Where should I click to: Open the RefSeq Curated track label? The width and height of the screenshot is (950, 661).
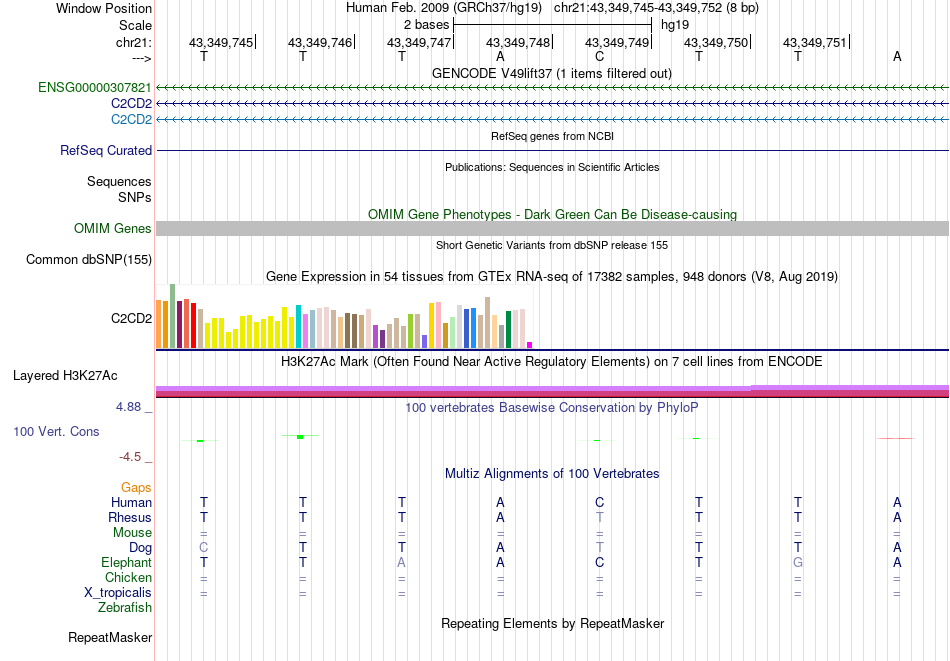tap(106, 150)
